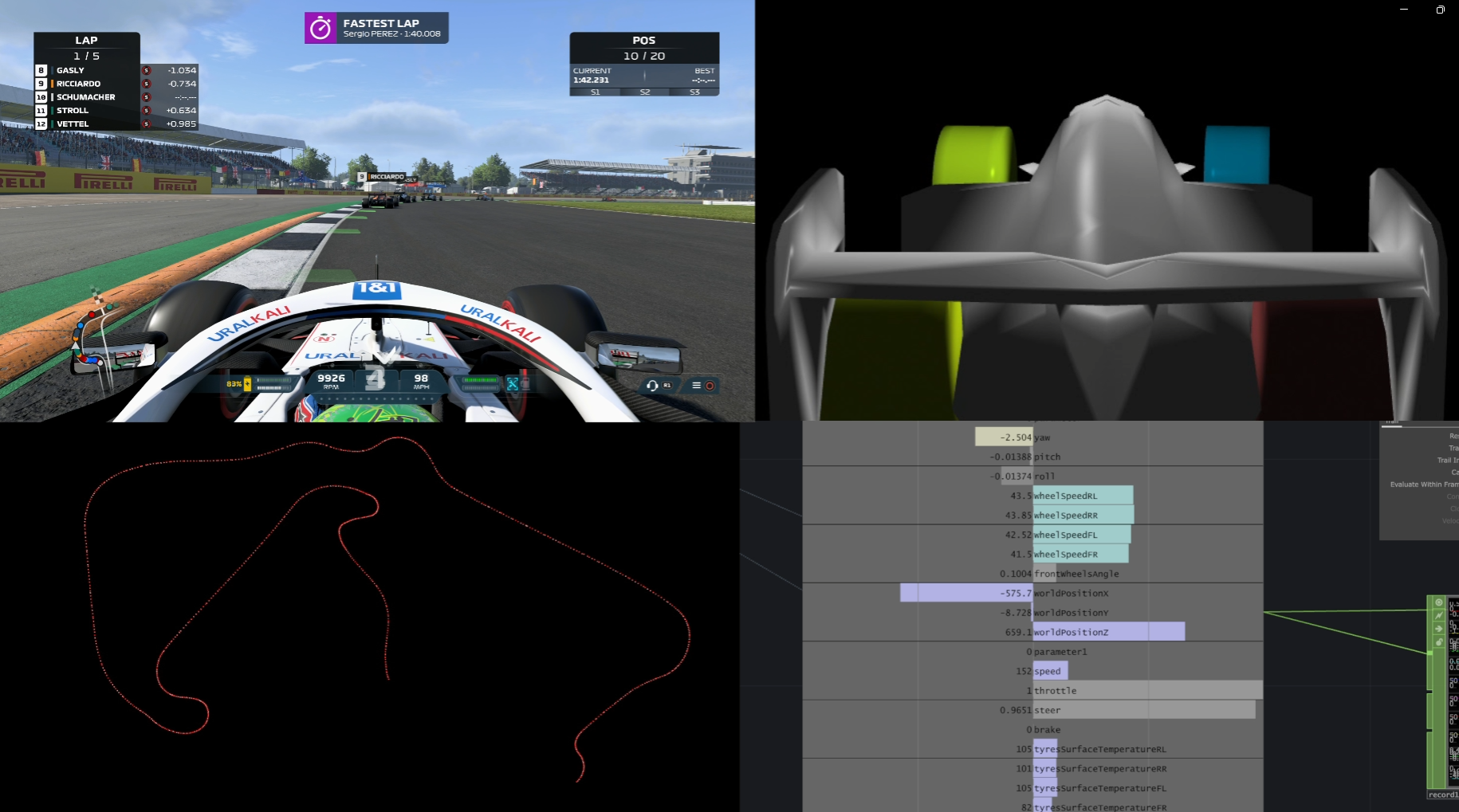Click the tyresSurfaceTemperatureRR channel label
The image size is (1459, 812).
[x=1100, y=769]
